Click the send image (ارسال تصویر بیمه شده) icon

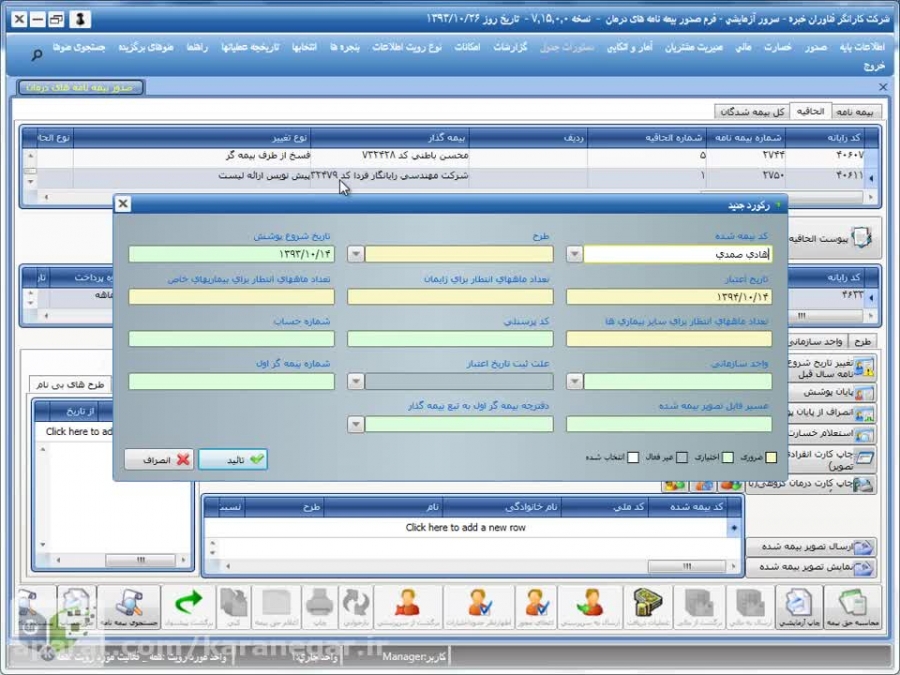(862, 547)
